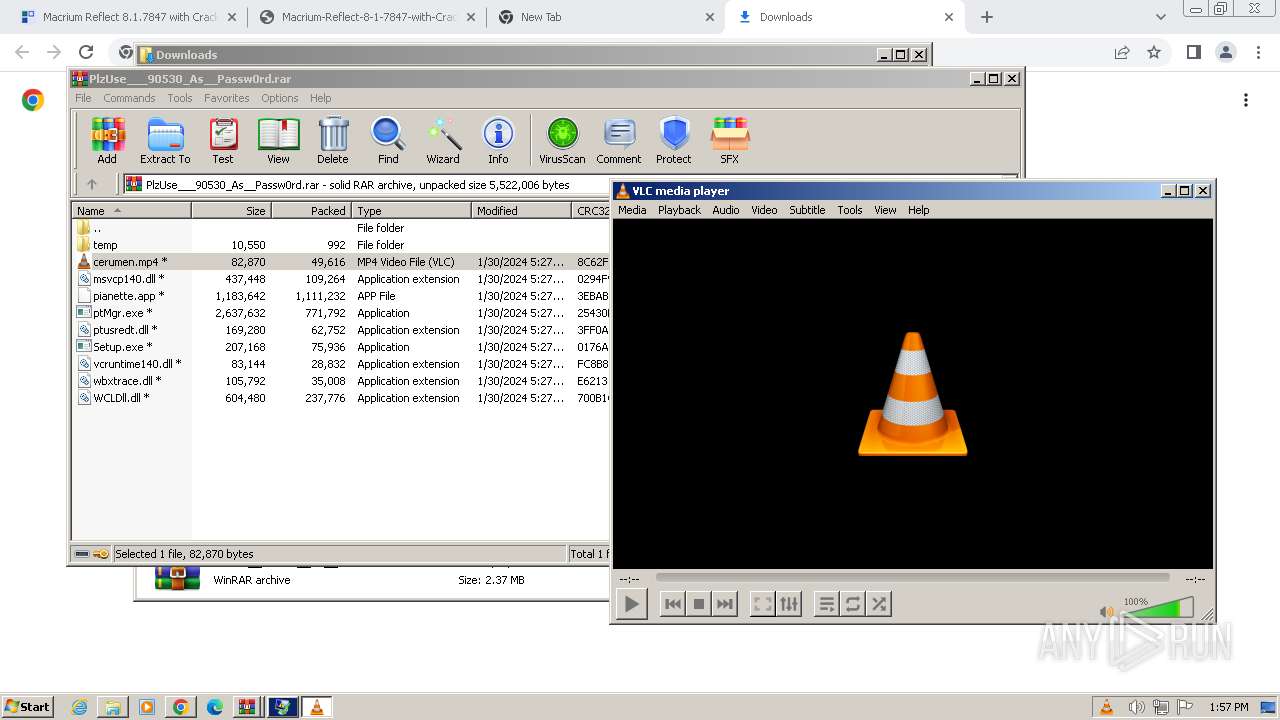Start VirusScan on the archive

[562, 140]
